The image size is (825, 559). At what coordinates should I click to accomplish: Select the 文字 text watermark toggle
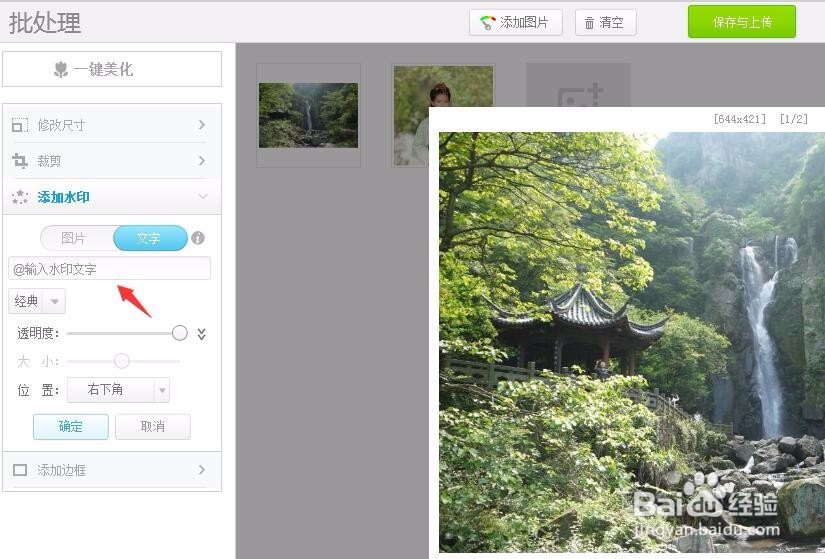[x=150, y=238]
